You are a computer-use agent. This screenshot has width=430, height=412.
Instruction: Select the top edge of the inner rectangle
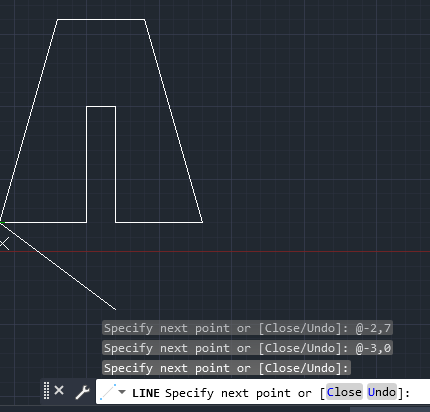101,107
